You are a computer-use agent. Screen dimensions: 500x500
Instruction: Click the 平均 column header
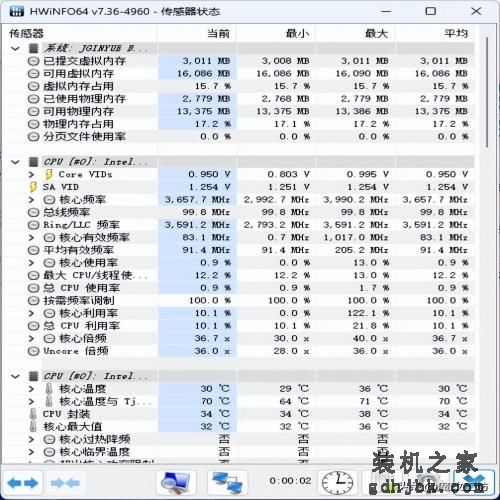[x=434, y=33]
